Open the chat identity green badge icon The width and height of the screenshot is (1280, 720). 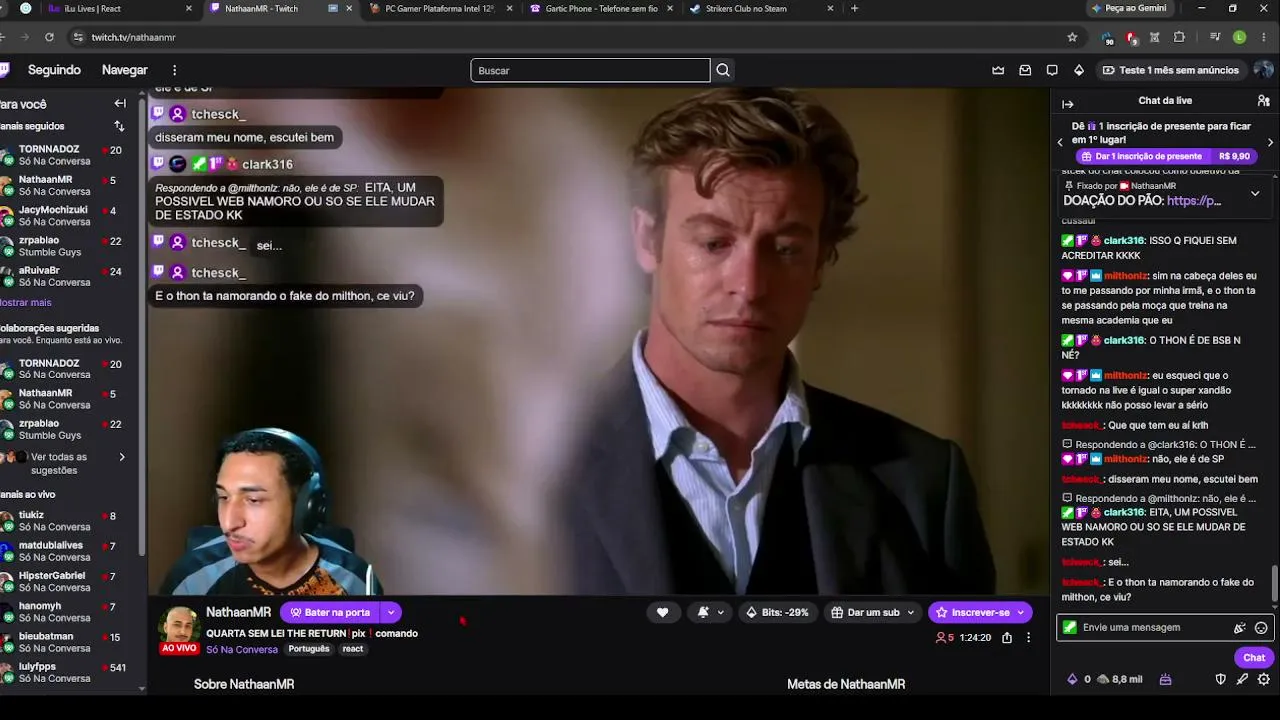tap(1070, 628)
